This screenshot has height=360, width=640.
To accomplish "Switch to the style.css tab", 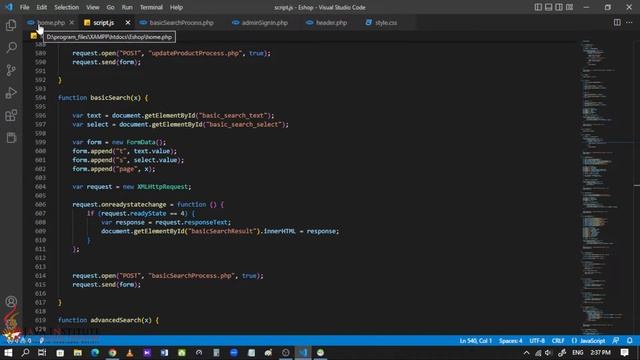I will point(386,22).
